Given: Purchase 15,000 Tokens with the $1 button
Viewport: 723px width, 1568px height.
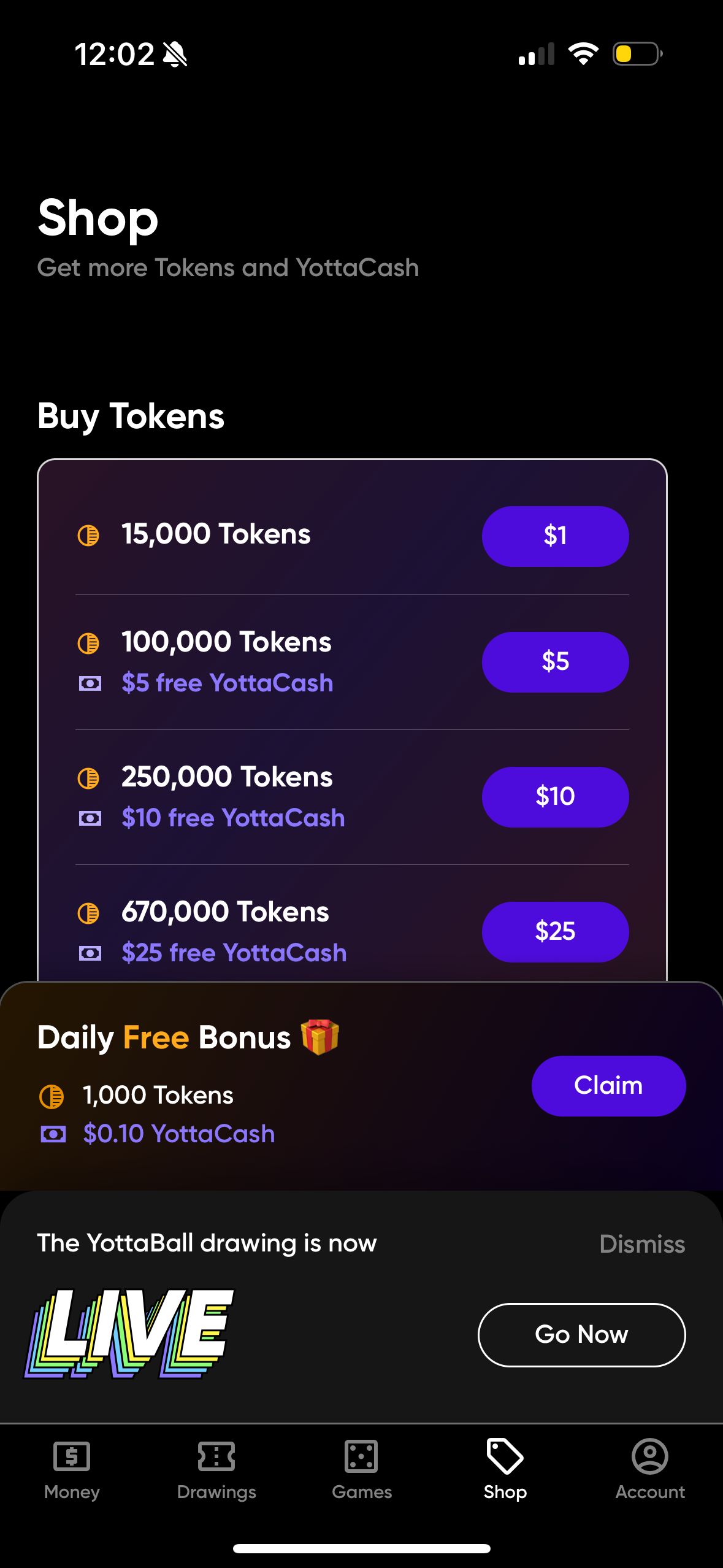Looking at the screenshot, I should [555, 536].
